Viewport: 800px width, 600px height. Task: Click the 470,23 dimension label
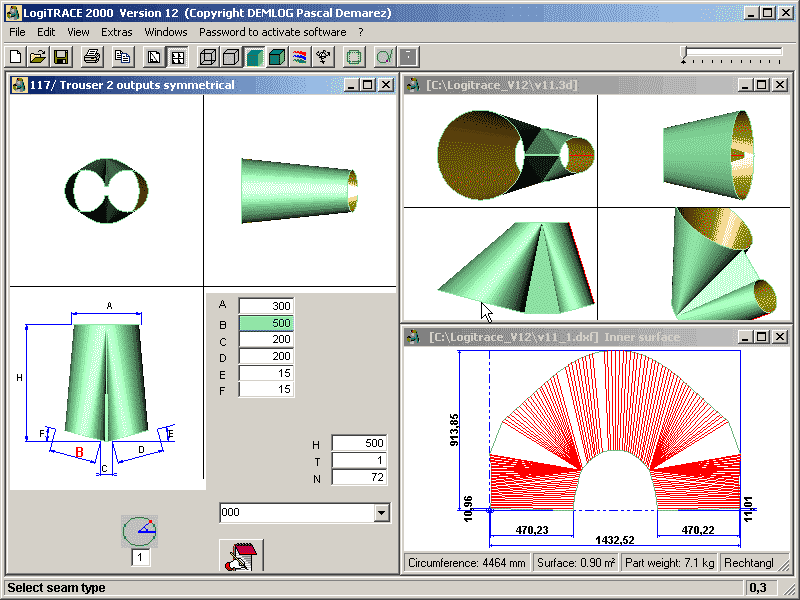pos(532,530)
